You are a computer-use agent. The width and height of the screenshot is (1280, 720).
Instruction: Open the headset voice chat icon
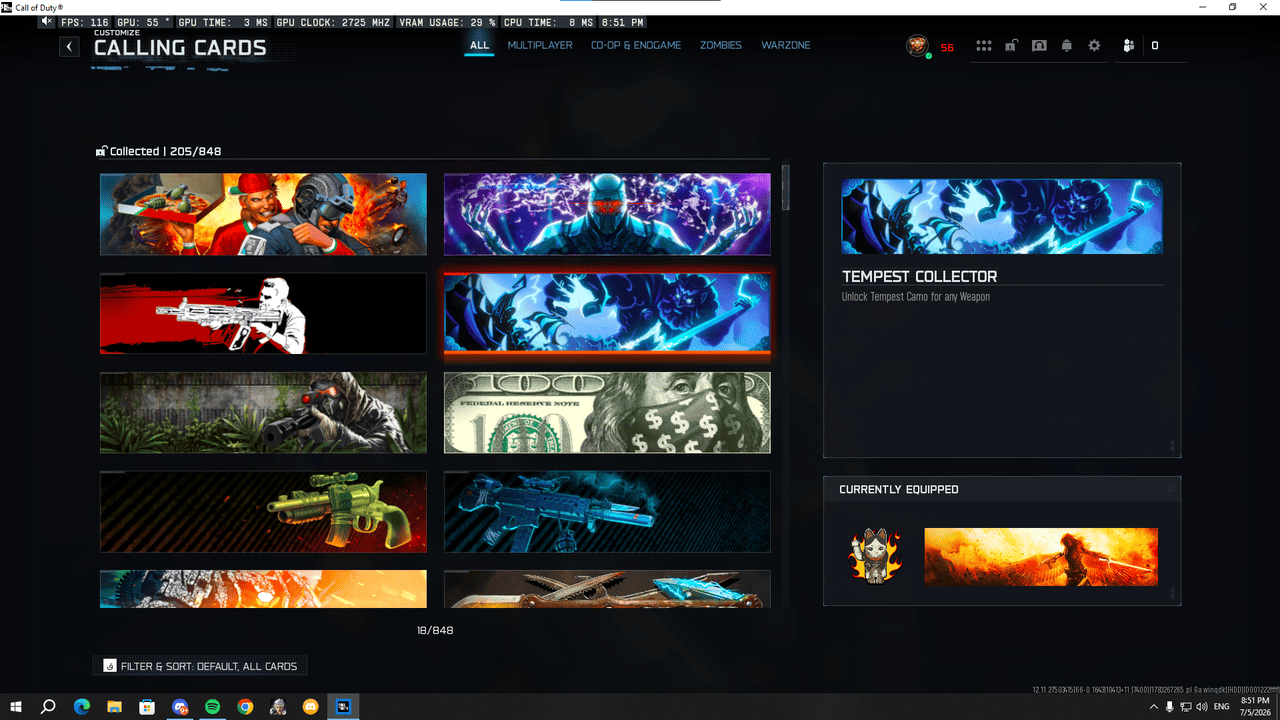[x=1039, y=46]
